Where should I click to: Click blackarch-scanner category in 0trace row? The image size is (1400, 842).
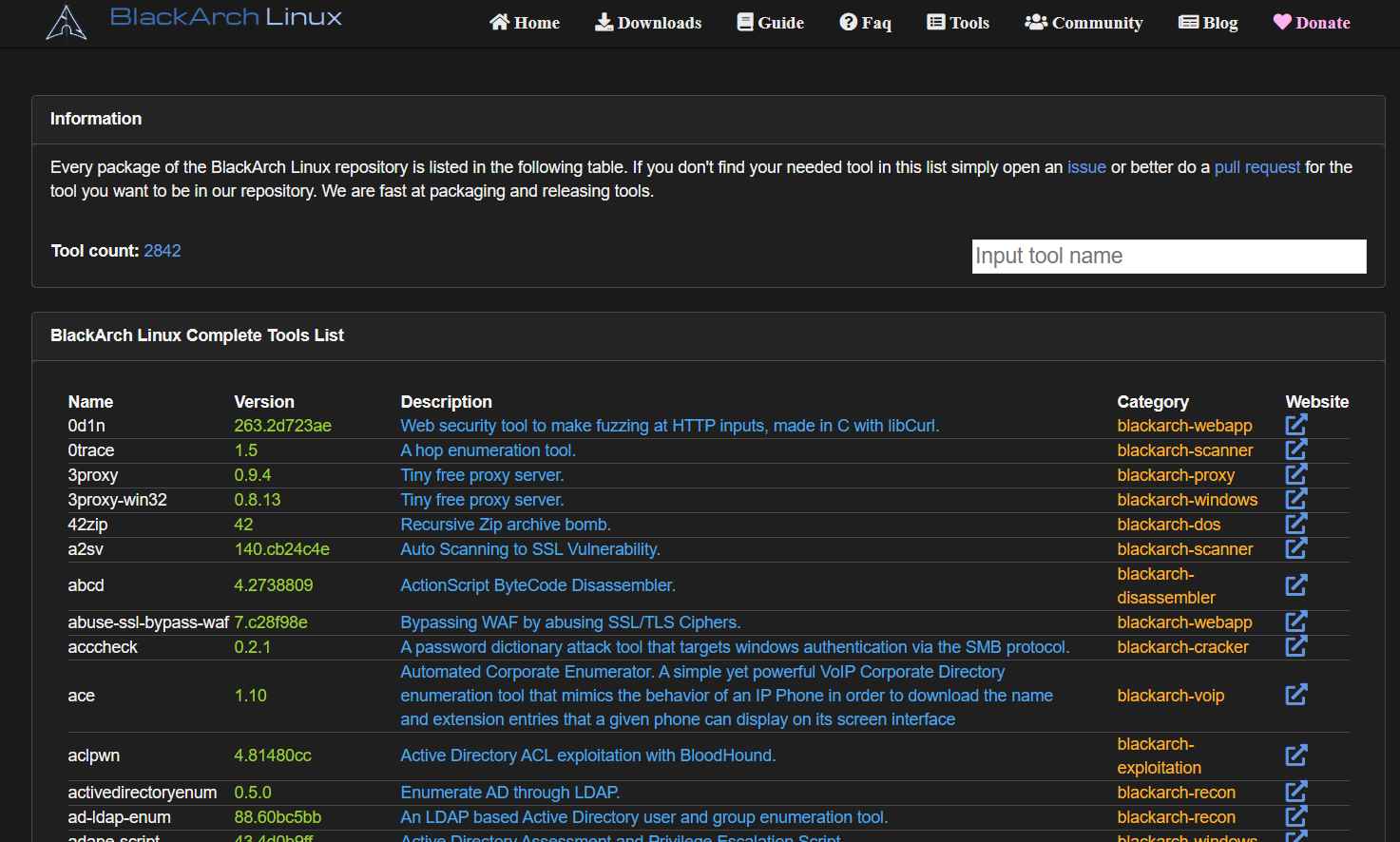click(x=1185, y=450)
